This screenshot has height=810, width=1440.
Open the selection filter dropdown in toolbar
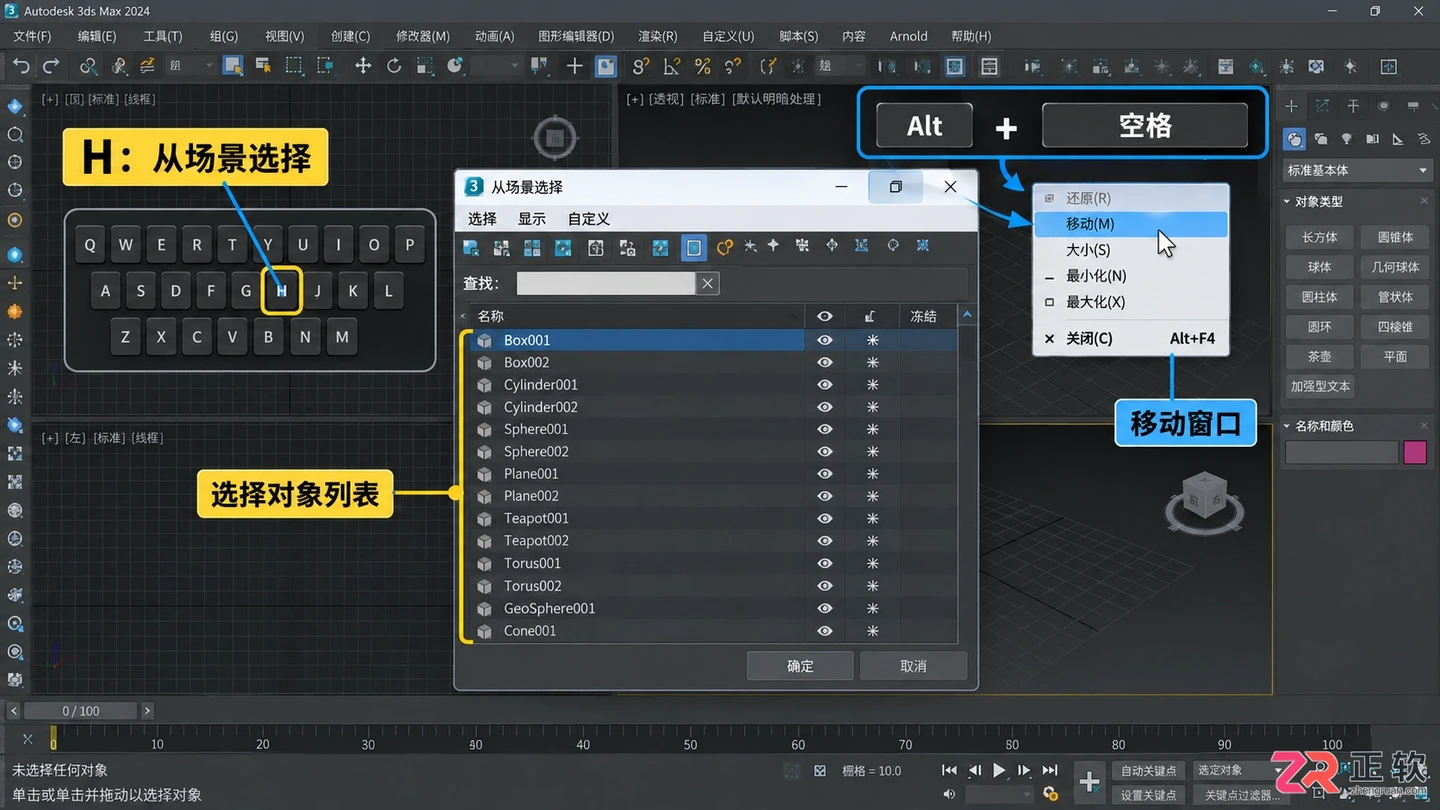pos(192,66)
